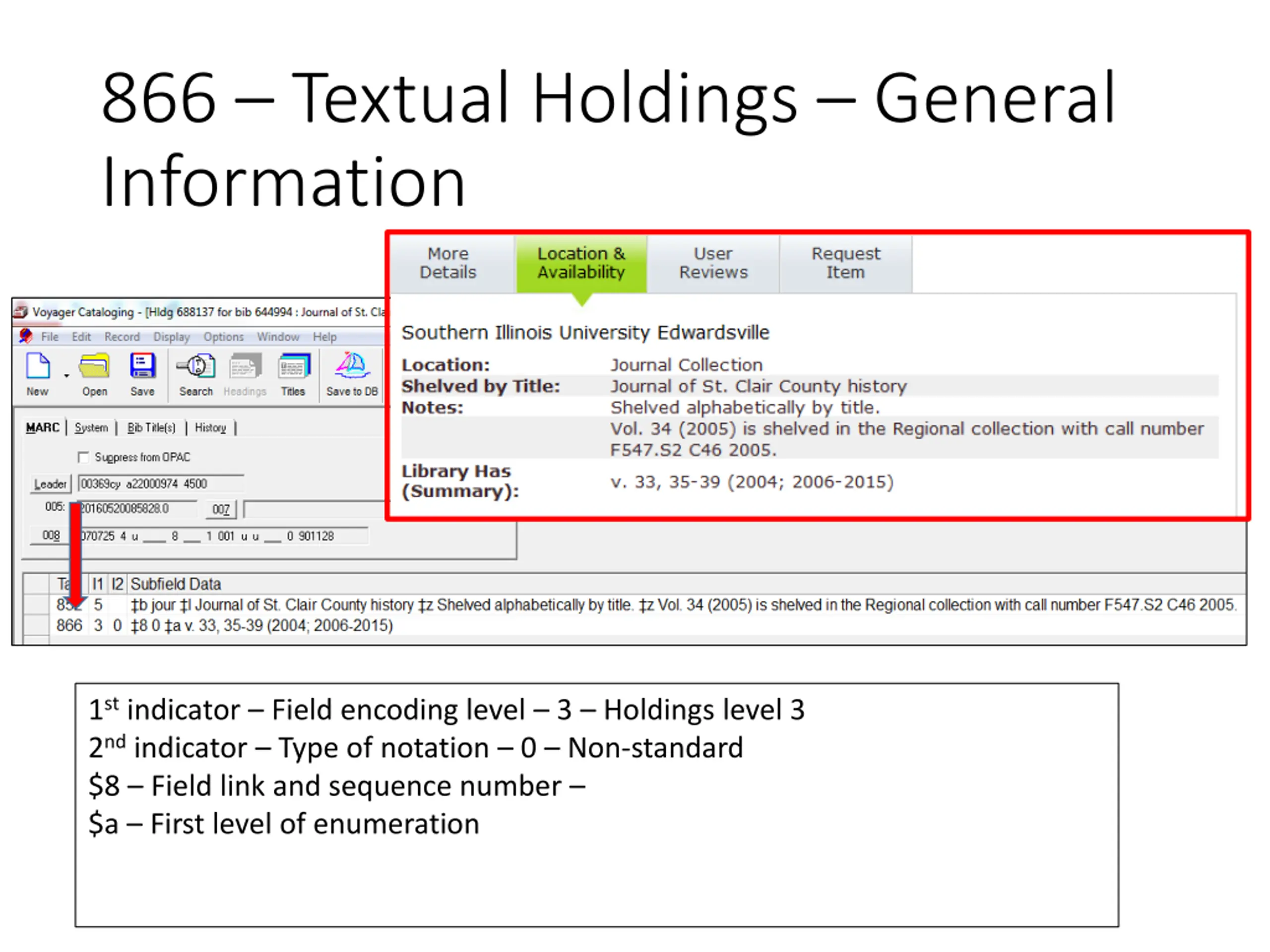Click the 866 row subfield data
Viewport: 1270px width, 952px height.
[x=262, y=625]
